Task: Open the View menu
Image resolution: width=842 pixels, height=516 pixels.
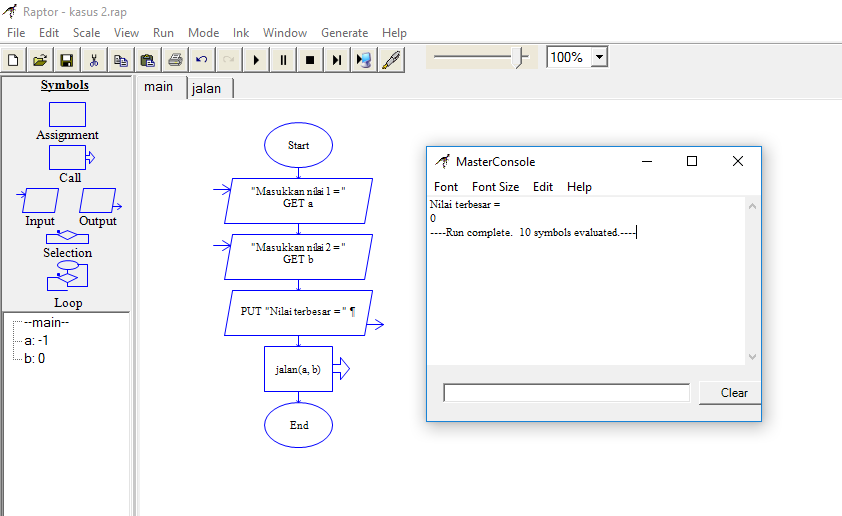Action: (126, 33)
